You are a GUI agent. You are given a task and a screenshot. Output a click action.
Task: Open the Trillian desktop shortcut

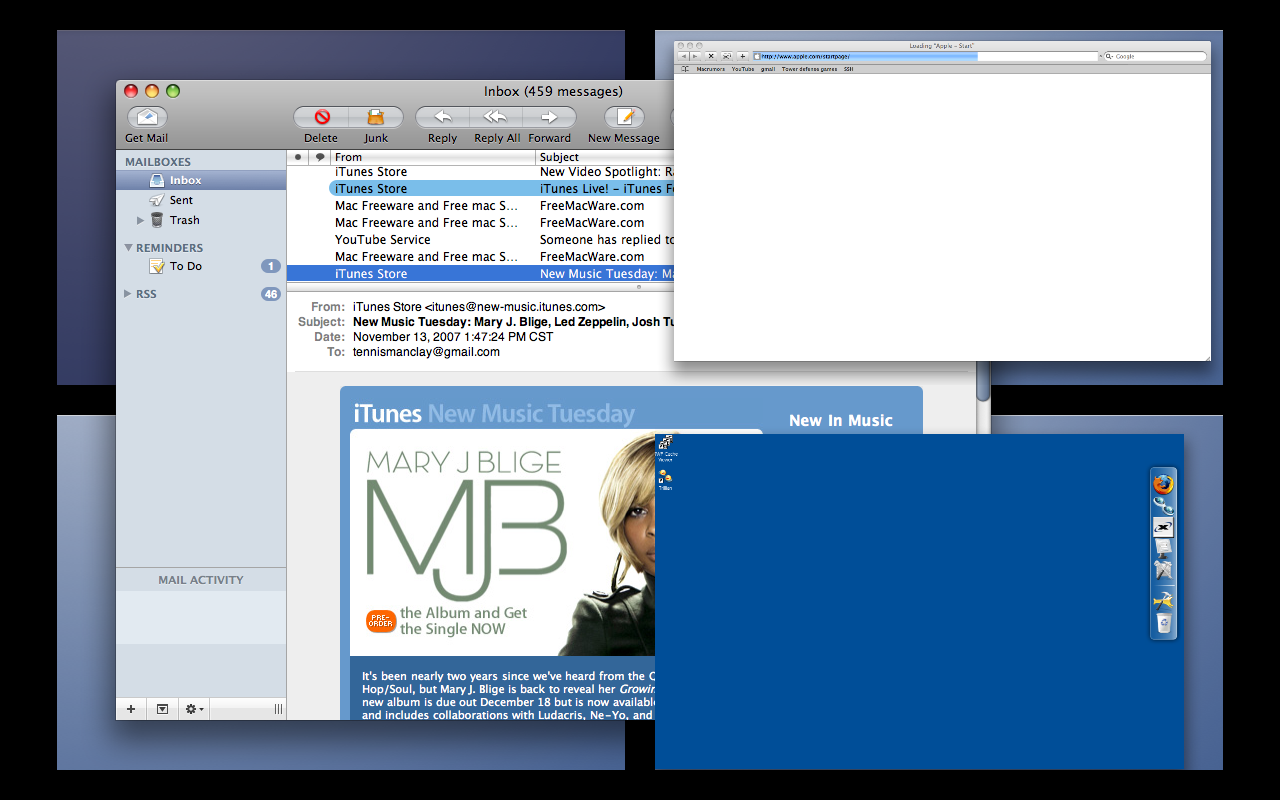[x=665, y=479]
